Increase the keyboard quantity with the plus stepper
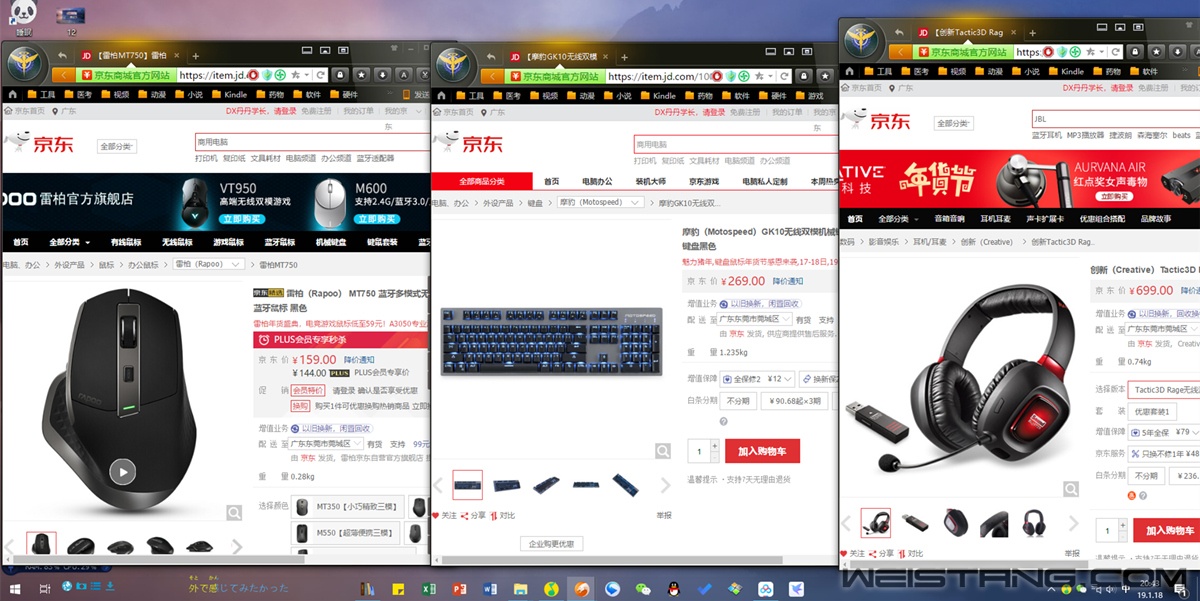1200x601 pixels. click(x=716, y=447)
